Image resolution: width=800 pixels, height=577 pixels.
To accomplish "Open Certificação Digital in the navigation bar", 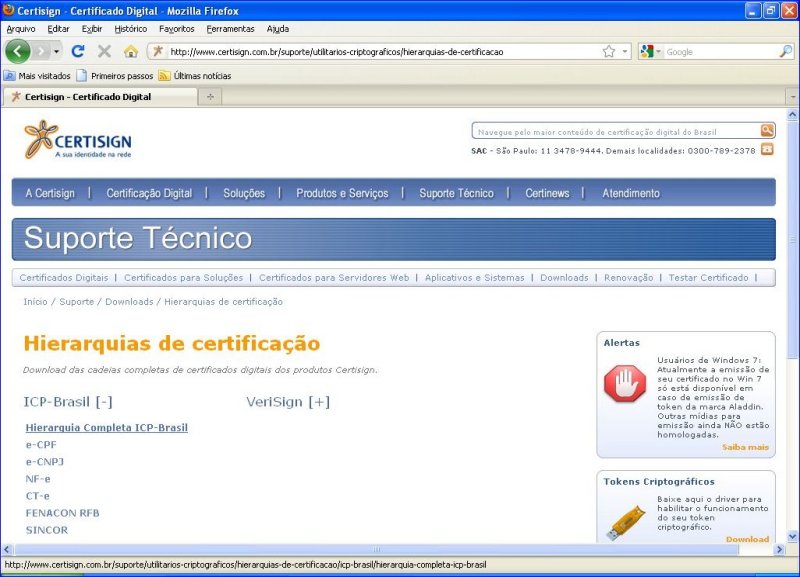I will (x=149, y=193).
